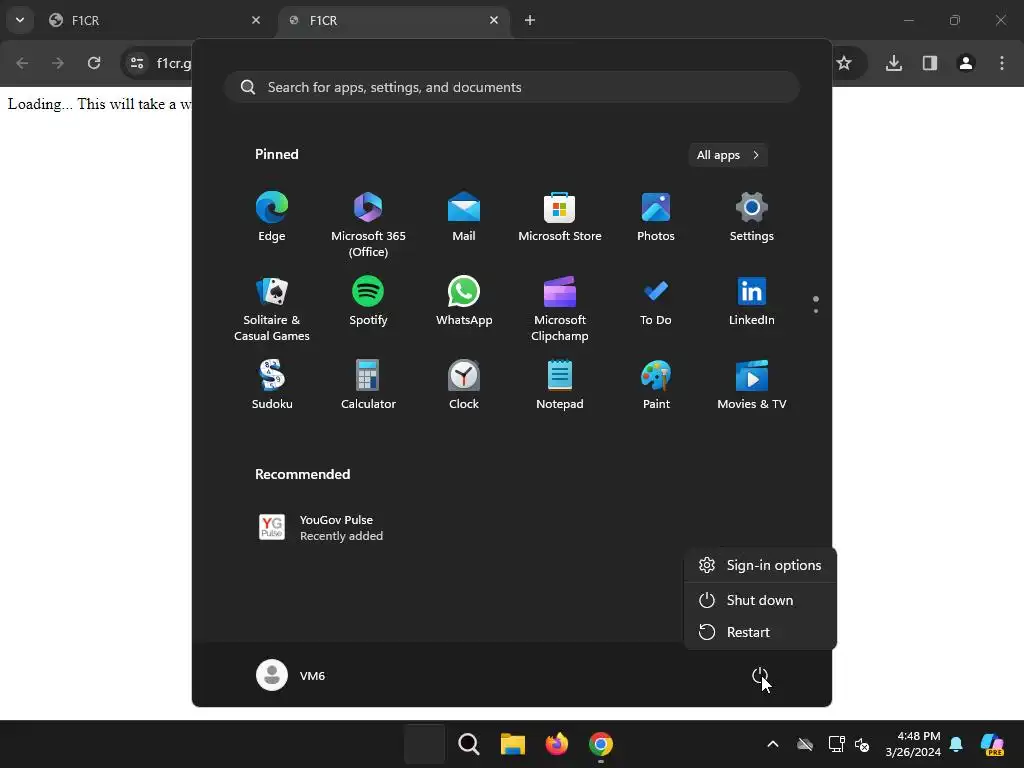Close the first F1CR tab
Image resolution: width=1024 pixels, height=768 pixels.
[x=256, y=20]
